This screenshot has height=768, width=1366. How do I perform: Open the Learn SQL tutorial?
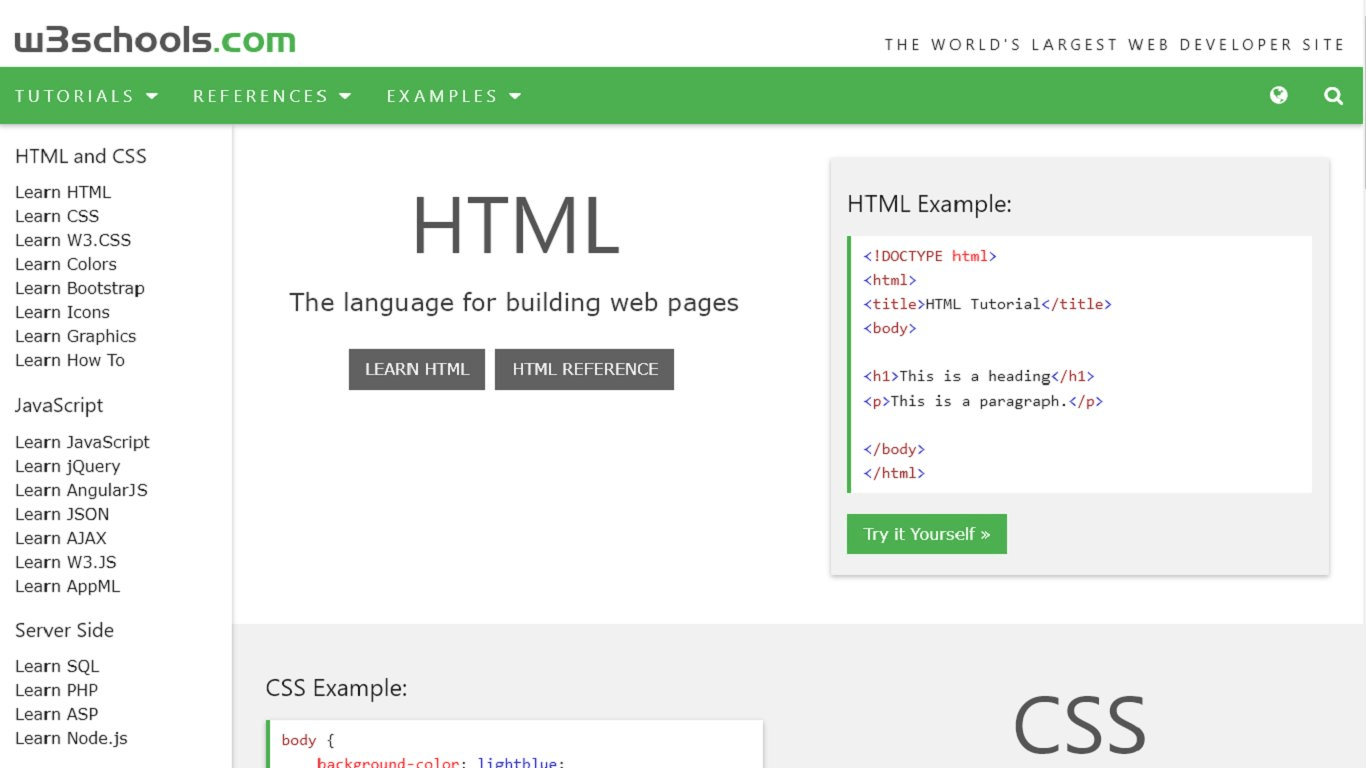click(x=57, y=666)
